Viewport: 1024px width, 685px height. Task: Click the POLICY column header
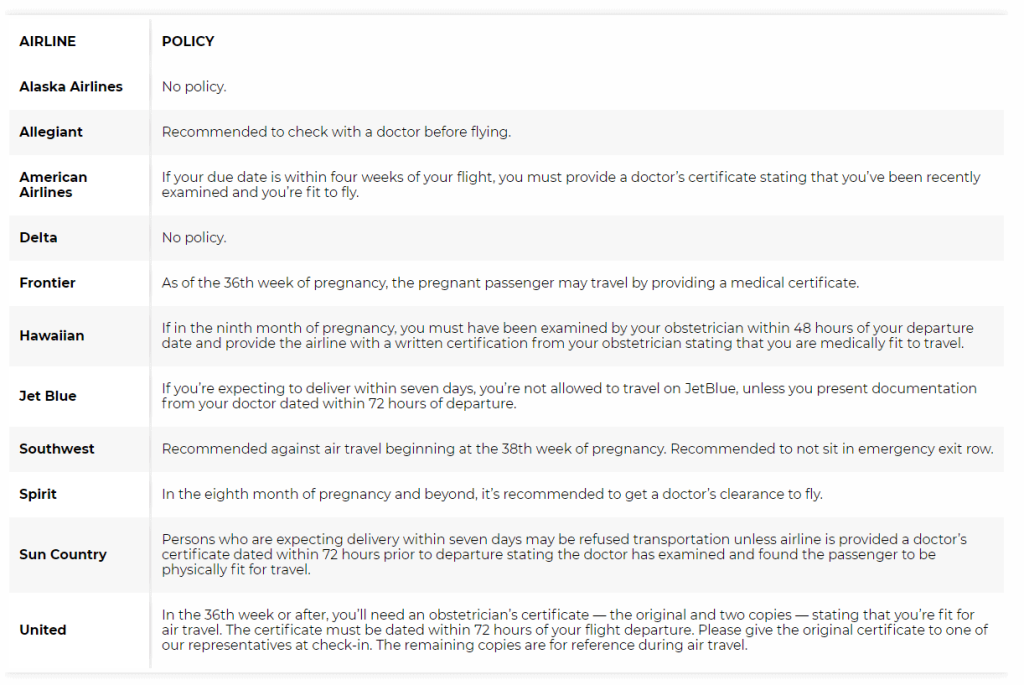[188, 42]
